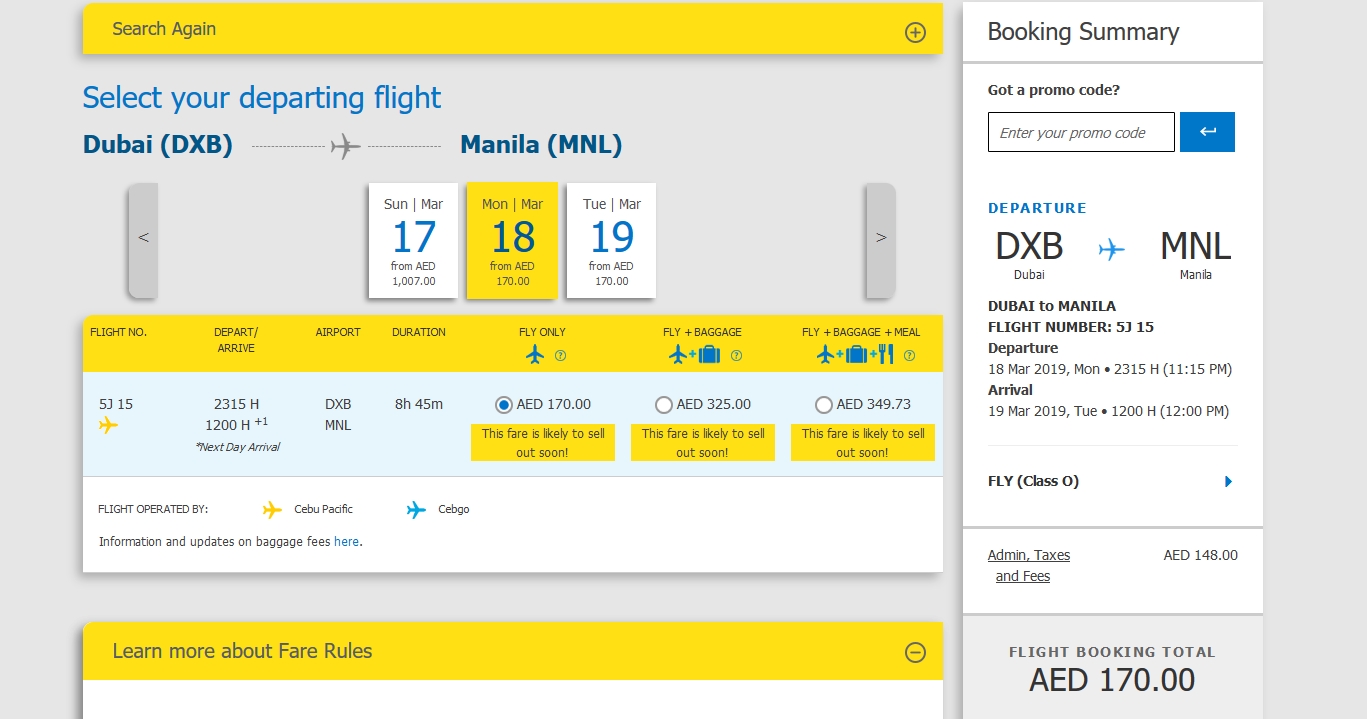This screenshot has width=1367, height=719.
Task: Click the 8h 45m duration cell
Action: (x=419, y=405)
